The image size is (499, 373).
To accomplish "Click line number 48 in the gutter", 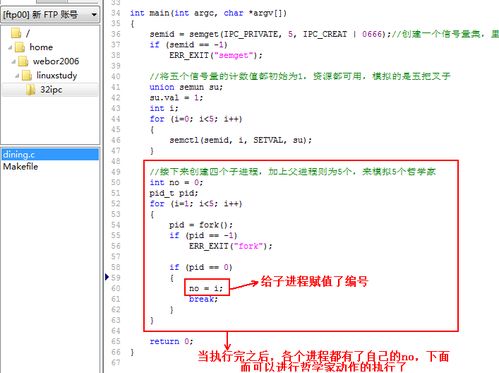I will (x=116, y=161).
